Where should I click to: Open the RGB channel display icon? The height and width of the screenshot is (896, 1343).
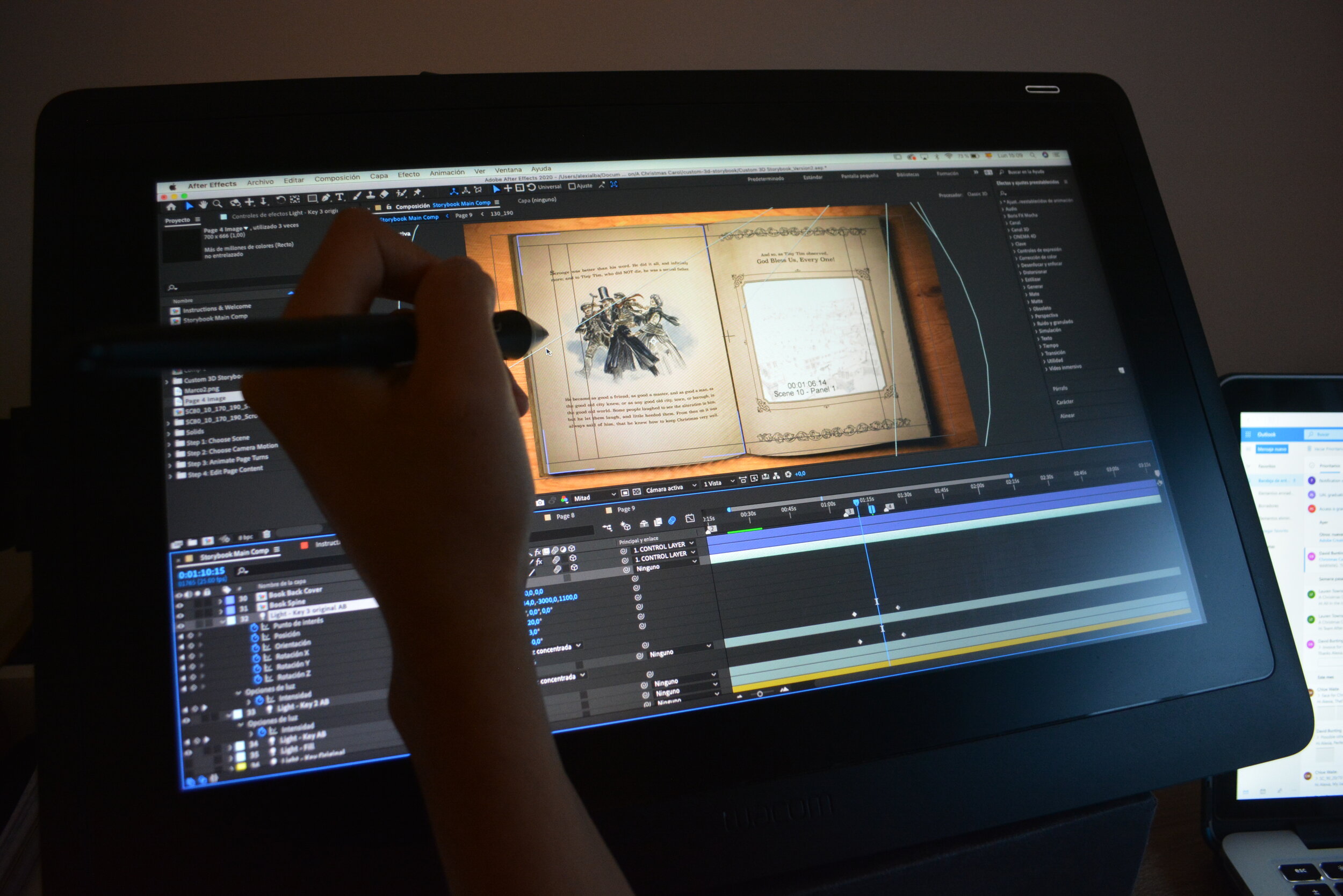tap(564, 500)
